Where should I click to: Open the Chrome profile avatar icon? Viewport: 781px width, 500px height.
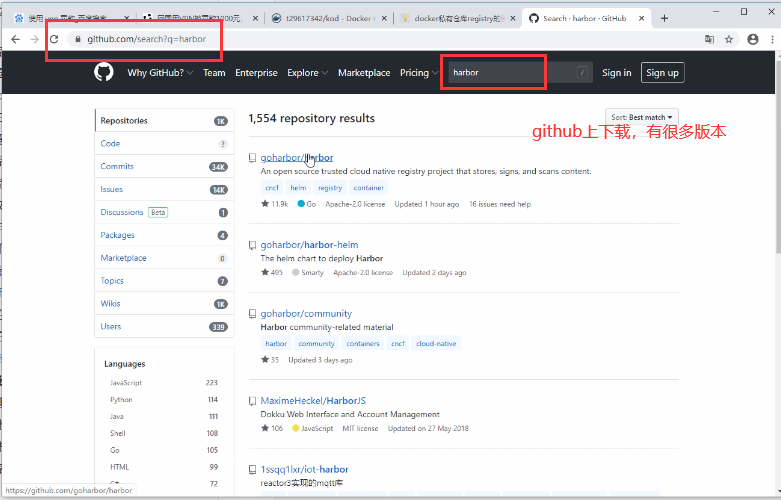tap(753, 39)
